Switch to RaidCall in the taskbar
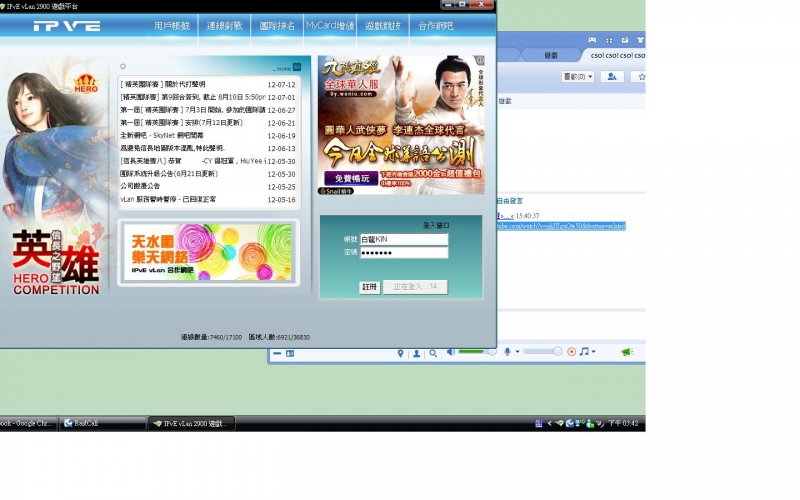Viewport: 800px width, 500px height. pos(103,423)
